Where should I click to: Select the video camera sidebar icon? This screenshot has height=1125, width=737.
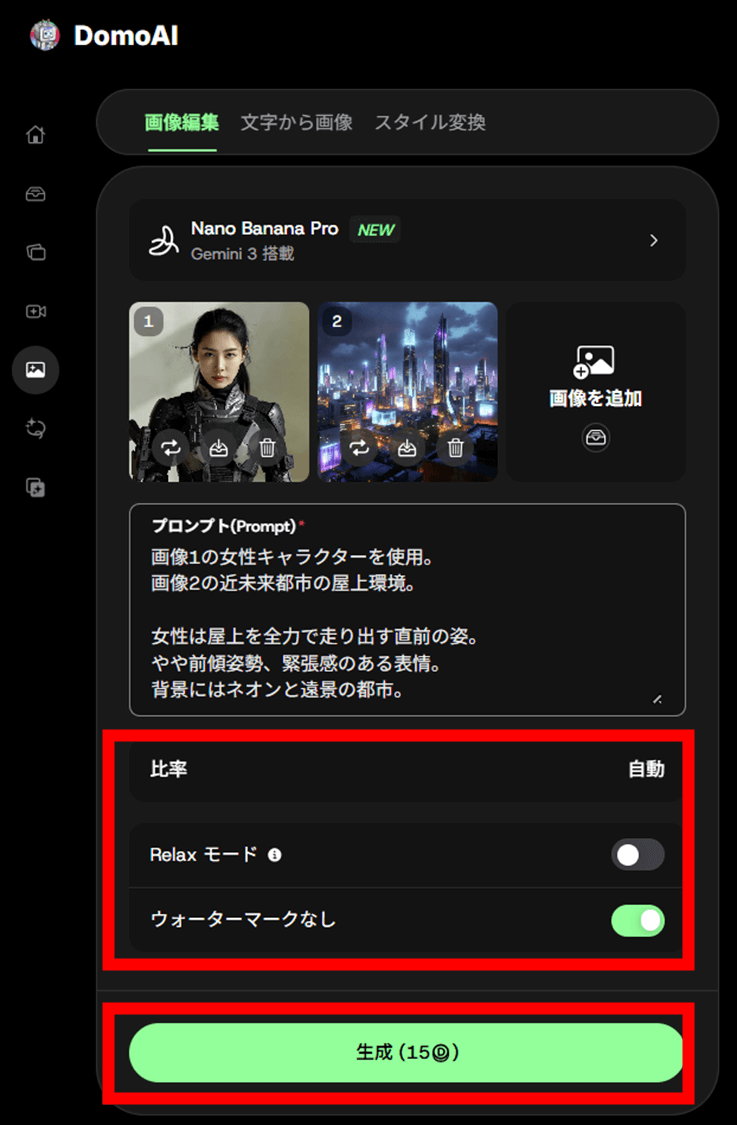coord(35,311)
